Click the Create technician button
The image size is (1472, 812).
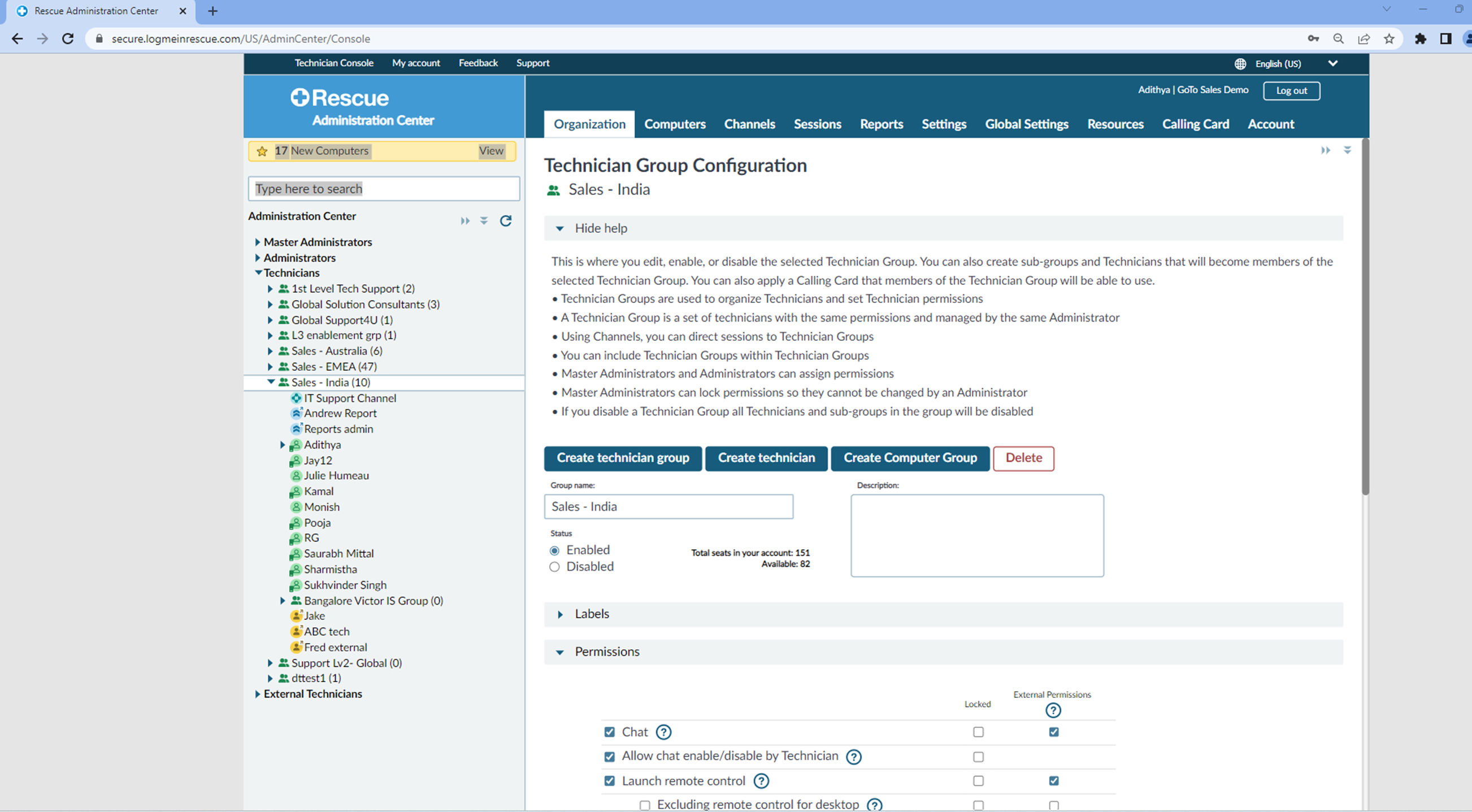pyautogui.click(x=766, y=458)
